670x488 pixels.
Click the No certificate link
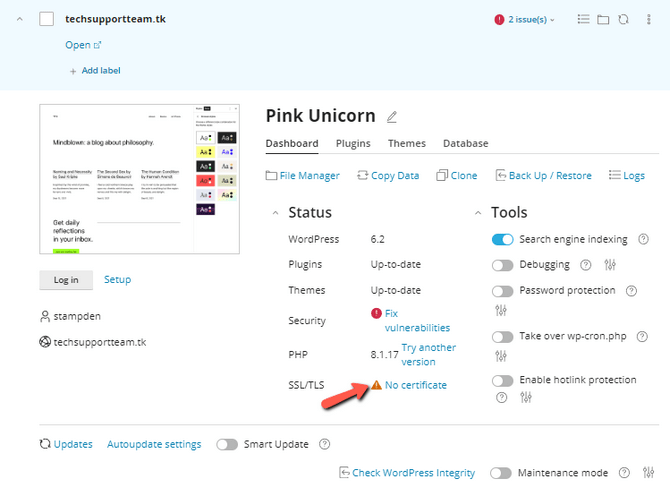tap(415, 385)
